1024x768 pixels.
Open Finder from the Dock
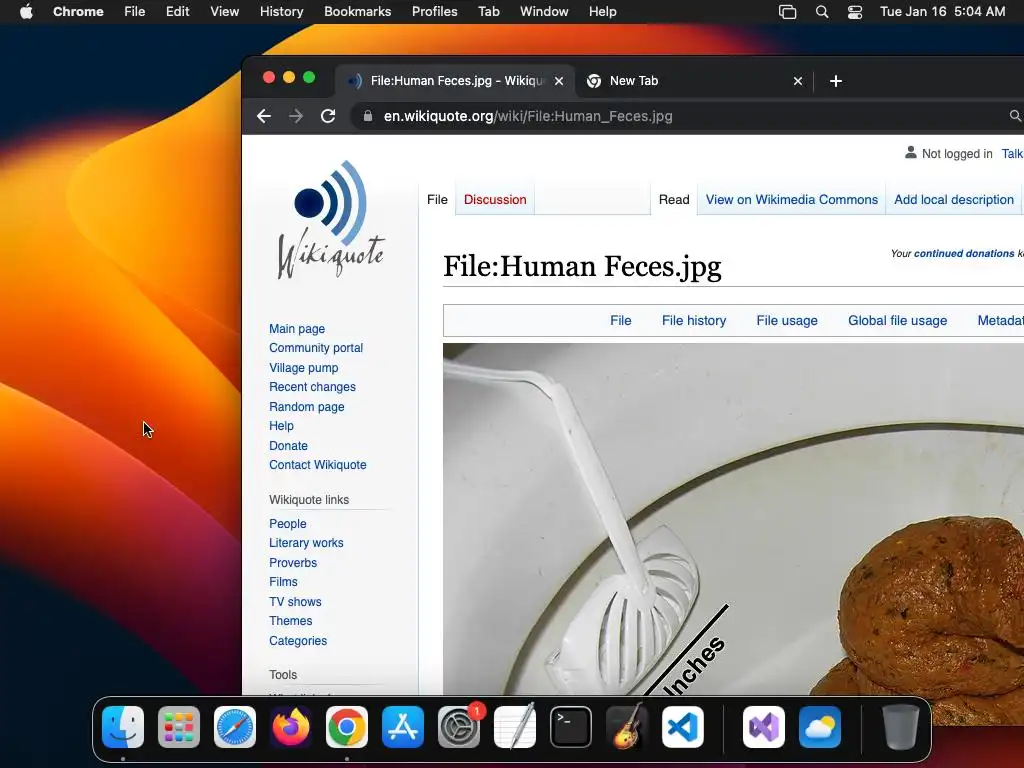click(x=123, y=727)
